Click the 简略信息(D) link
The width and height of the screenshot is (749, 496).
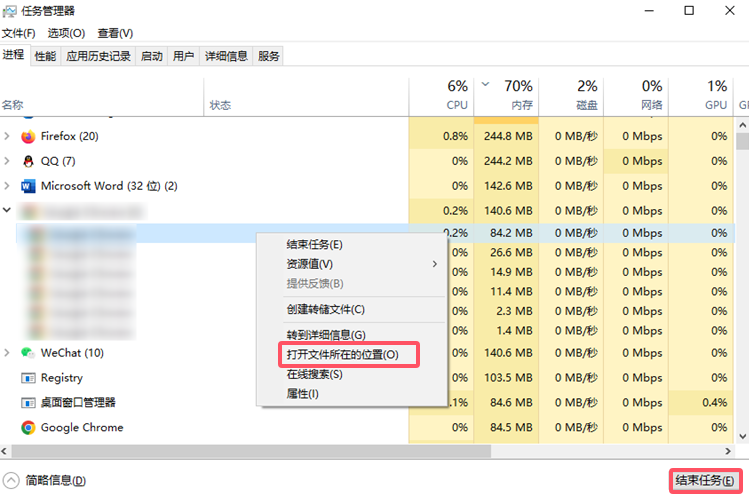click(55, 480)
